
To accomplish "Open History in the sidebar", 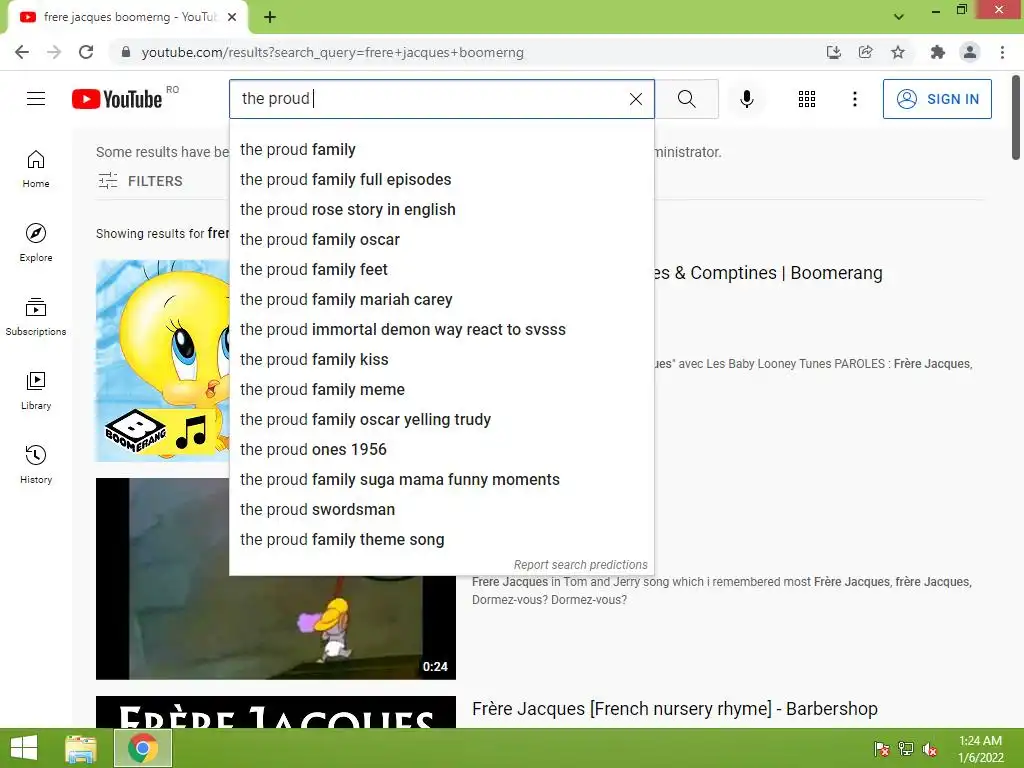I will 36,464.
